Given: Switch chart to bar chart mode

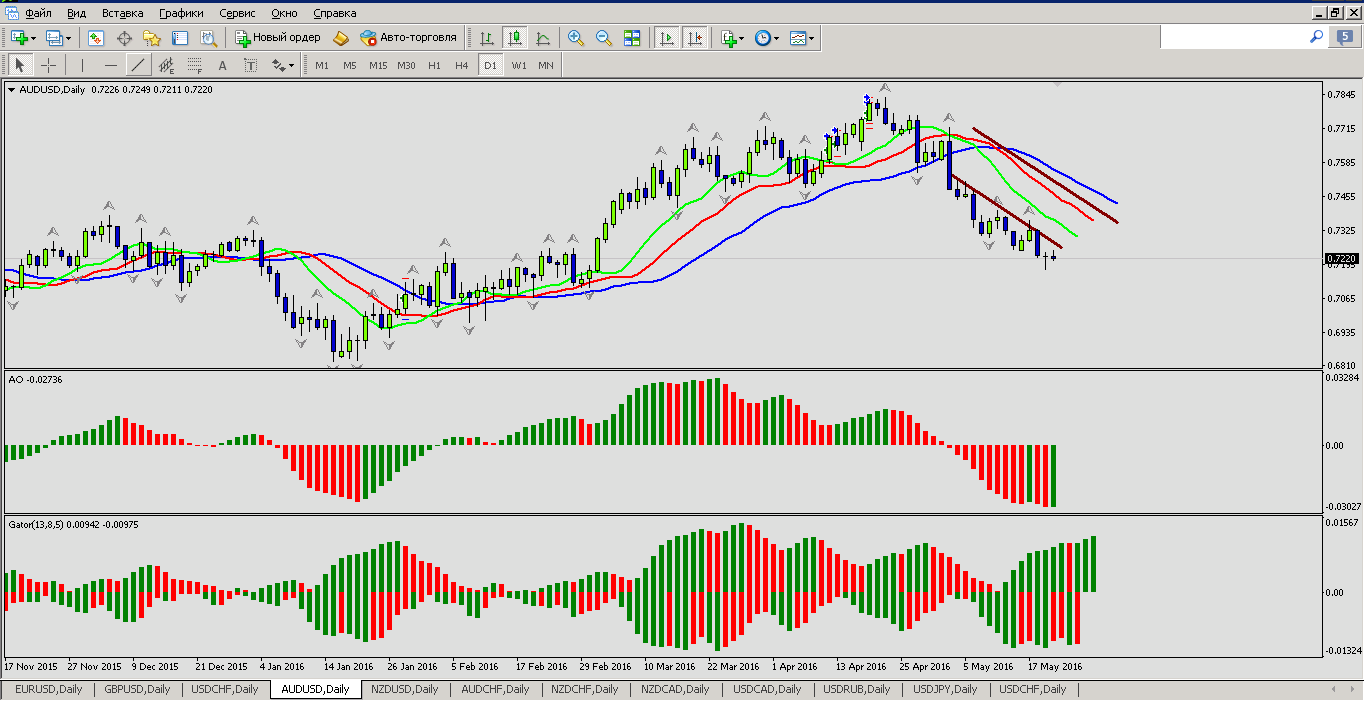Looking at the screenshot, I should pos(487,38).
